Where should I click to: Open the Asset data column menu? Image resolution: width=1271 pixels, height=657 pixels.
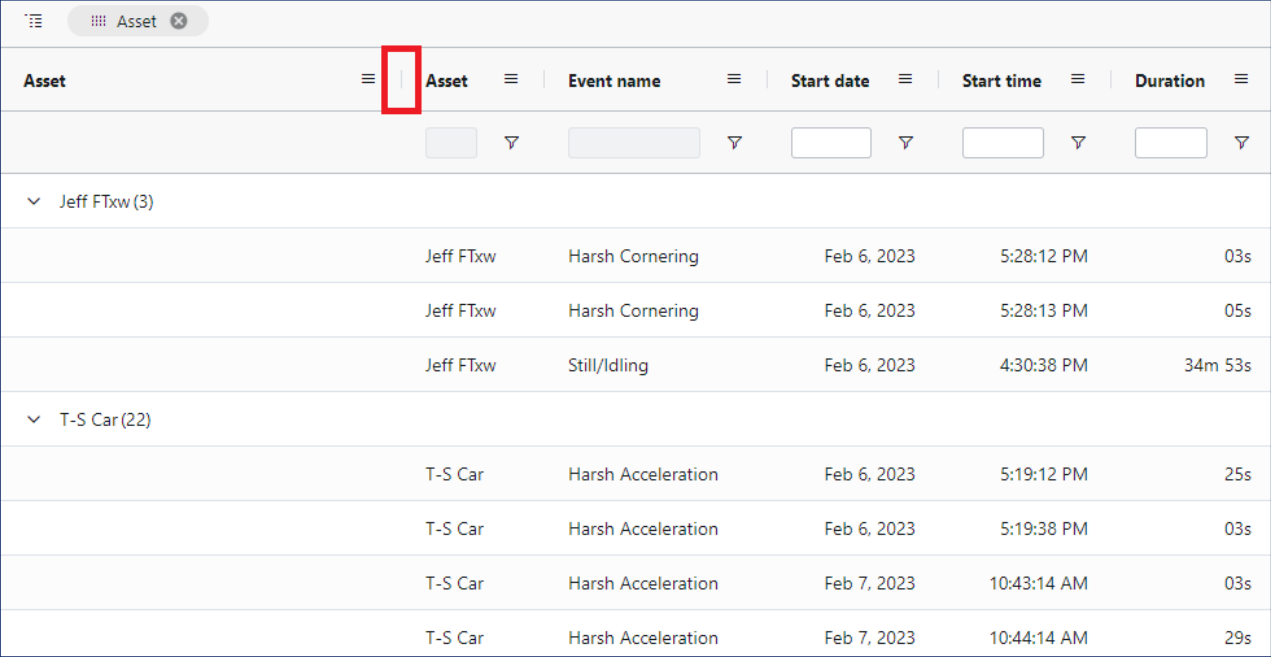point(511,79)
